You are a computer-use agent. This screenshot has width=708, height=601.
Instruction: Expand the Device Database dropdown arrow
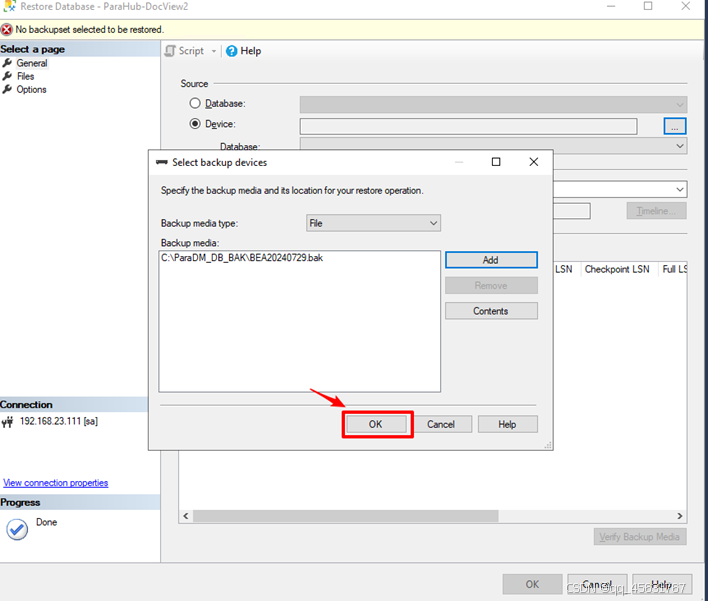[x=680, y=146]
